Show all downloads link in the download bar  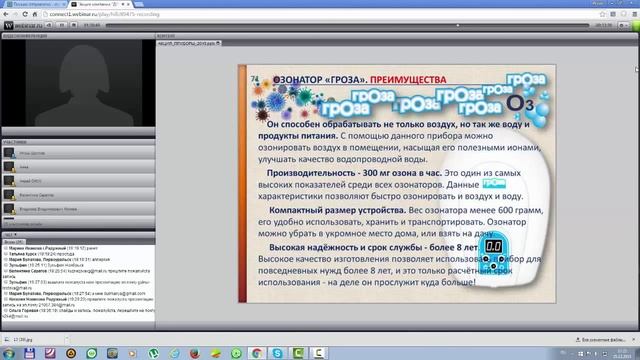tap(602, 340)
